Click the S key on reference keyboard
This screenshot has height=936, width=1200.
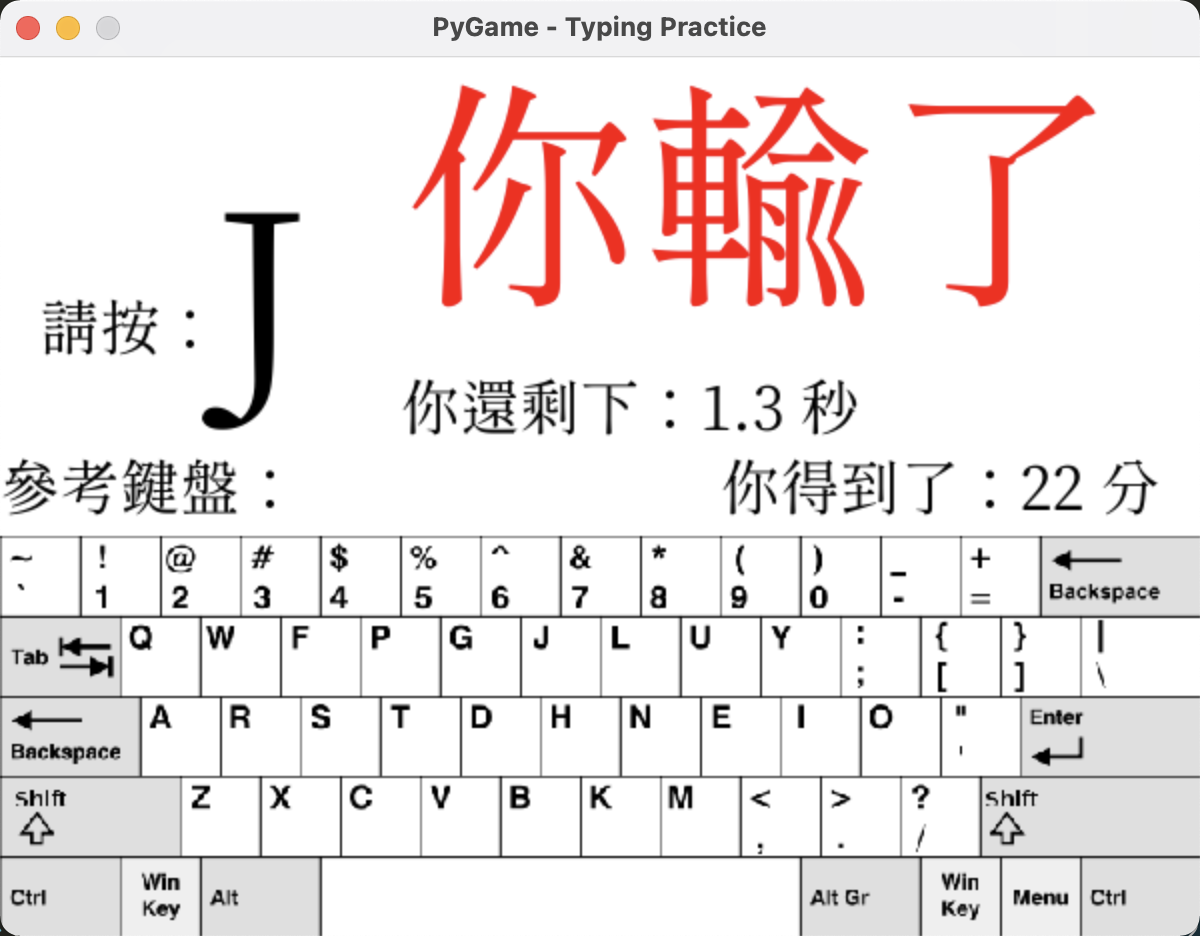click(x=341, y=737)
